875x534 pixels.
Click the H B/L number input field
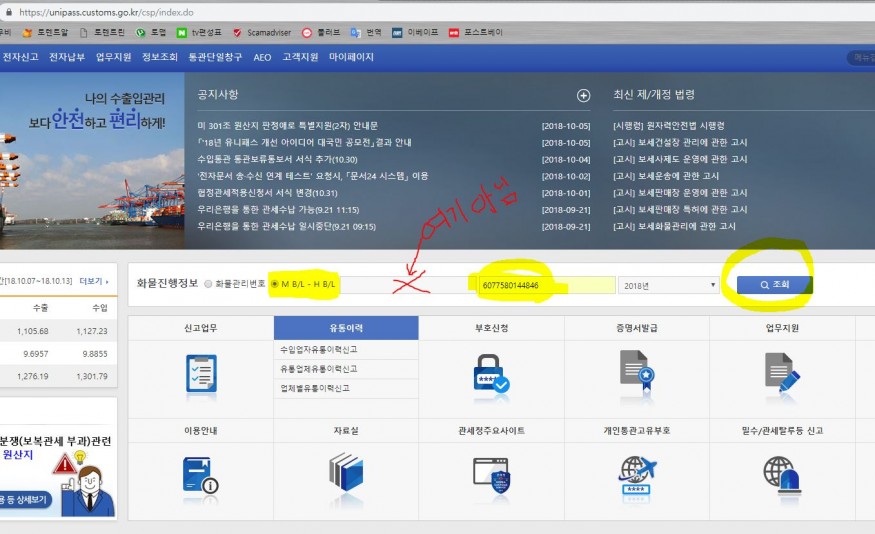pyautogui.click(x=546, y=285)
